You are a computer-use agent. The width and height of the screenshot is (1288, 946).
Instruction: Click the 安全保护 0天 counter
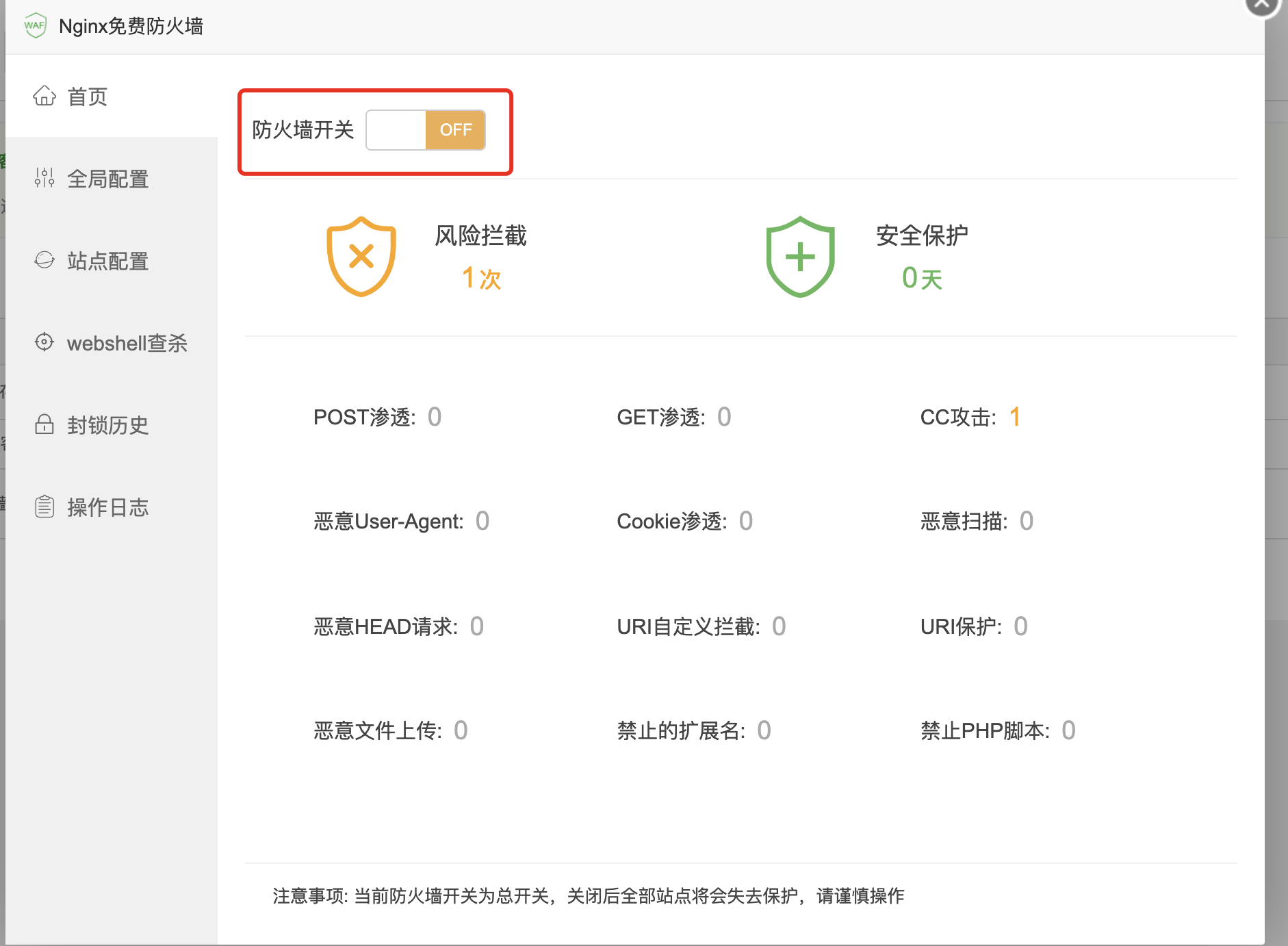[921, 279]
